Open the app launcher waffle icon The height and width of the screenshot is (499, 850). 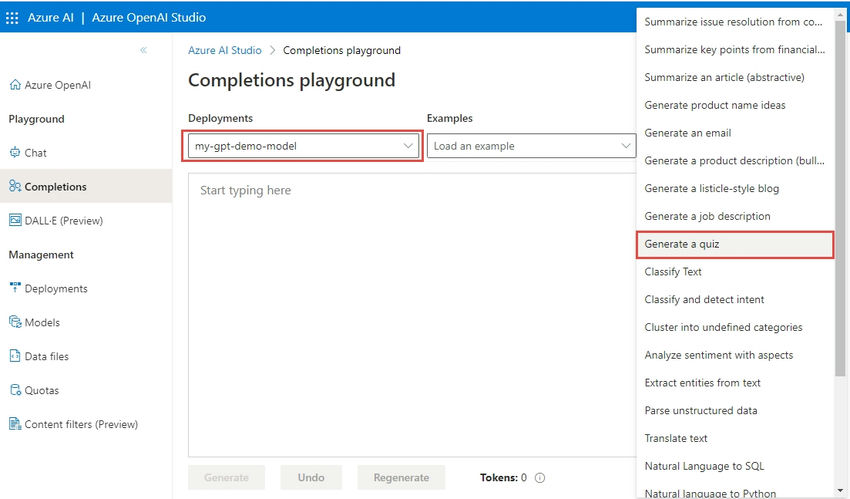pyautogui.click(x=12, y=18)
